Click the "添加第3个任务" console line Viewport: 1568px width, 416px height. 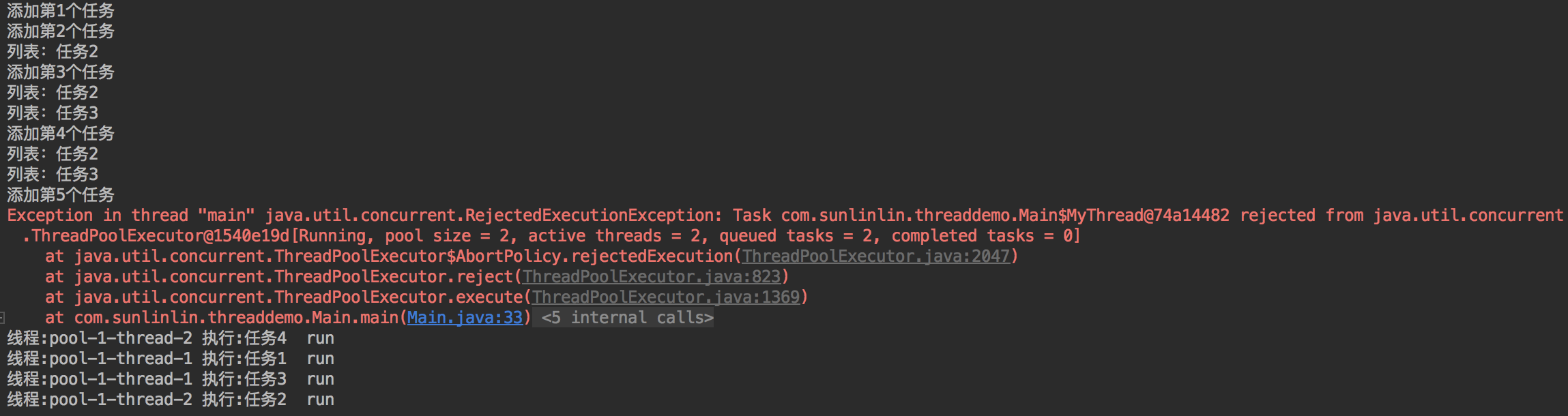(x=61, y=72)
